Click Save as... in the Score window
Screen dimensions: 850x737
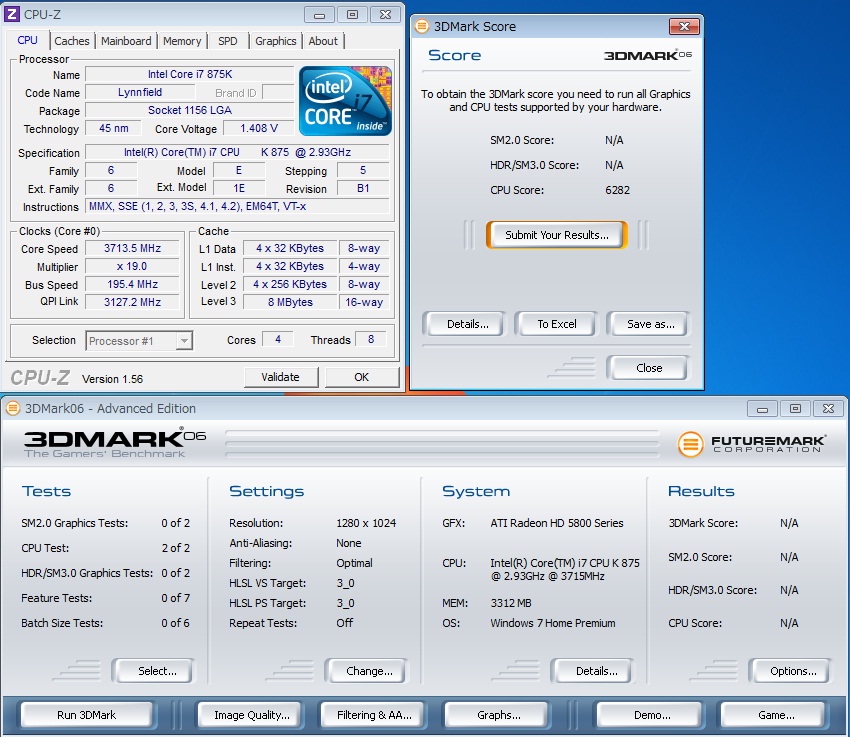click(650, 324)
